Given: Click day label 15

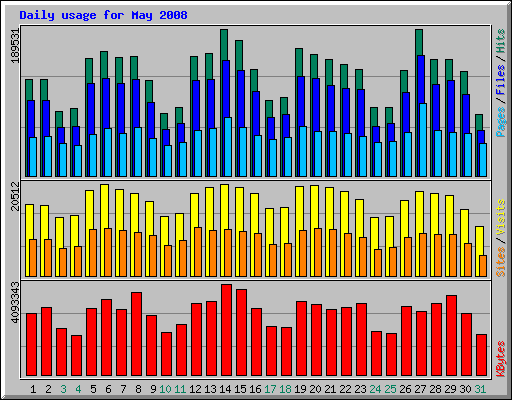Looking at the screenshot, I should [x=240, y=389].
